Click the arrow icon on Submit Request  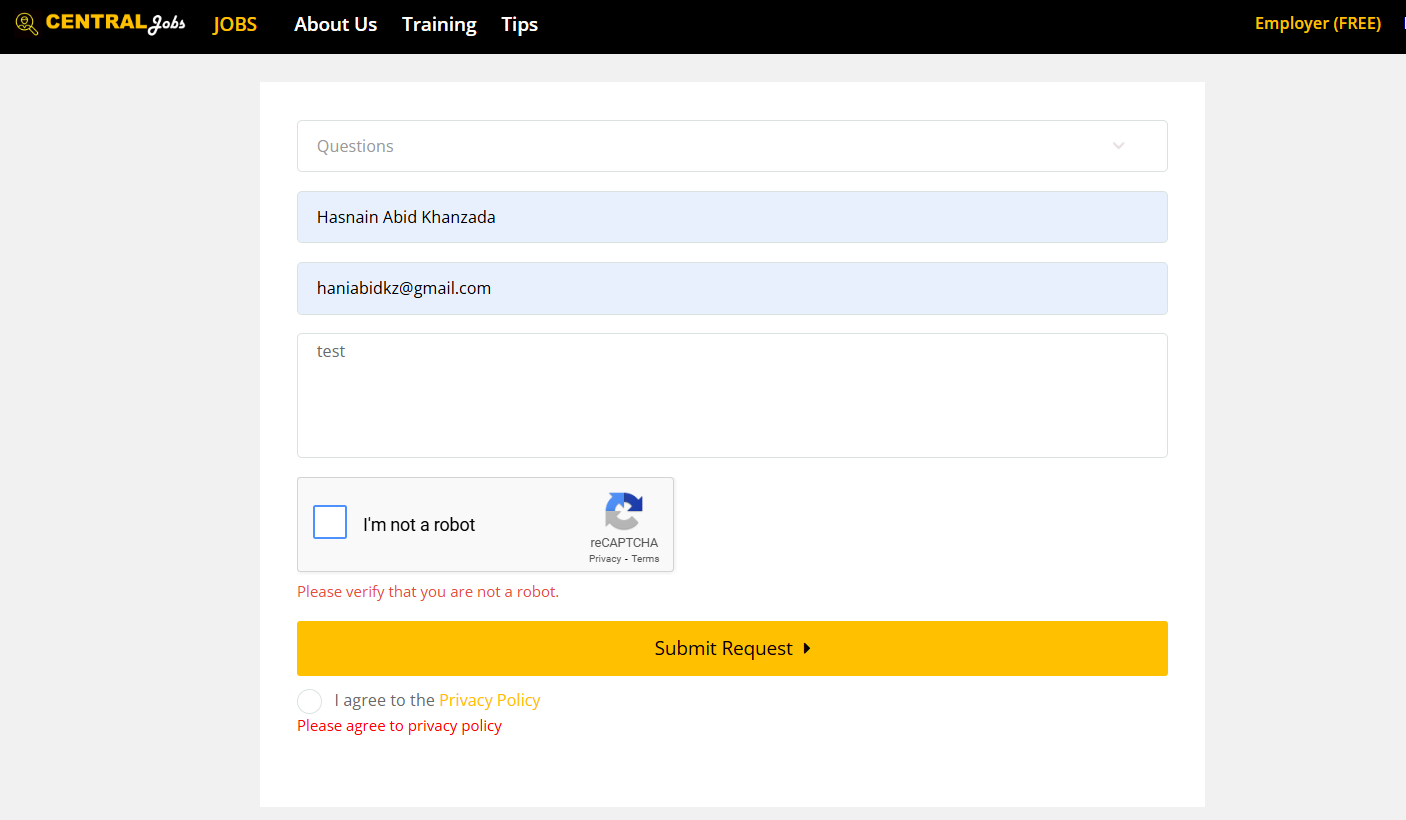coord(807,648)
